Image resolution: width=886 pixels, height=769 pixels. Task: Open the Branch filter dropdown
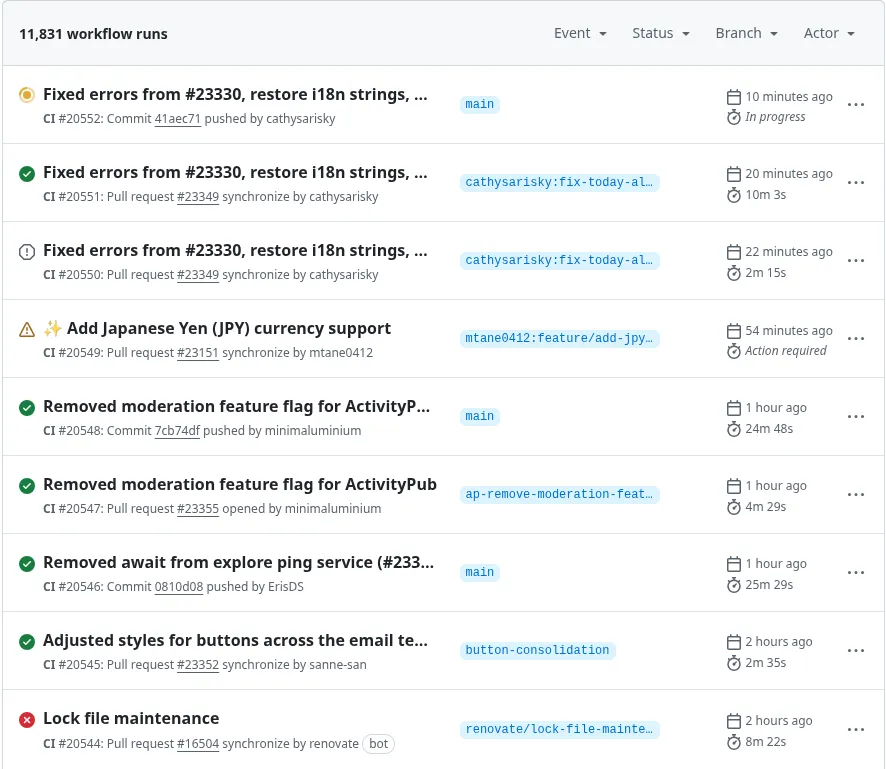click(746, 33)
